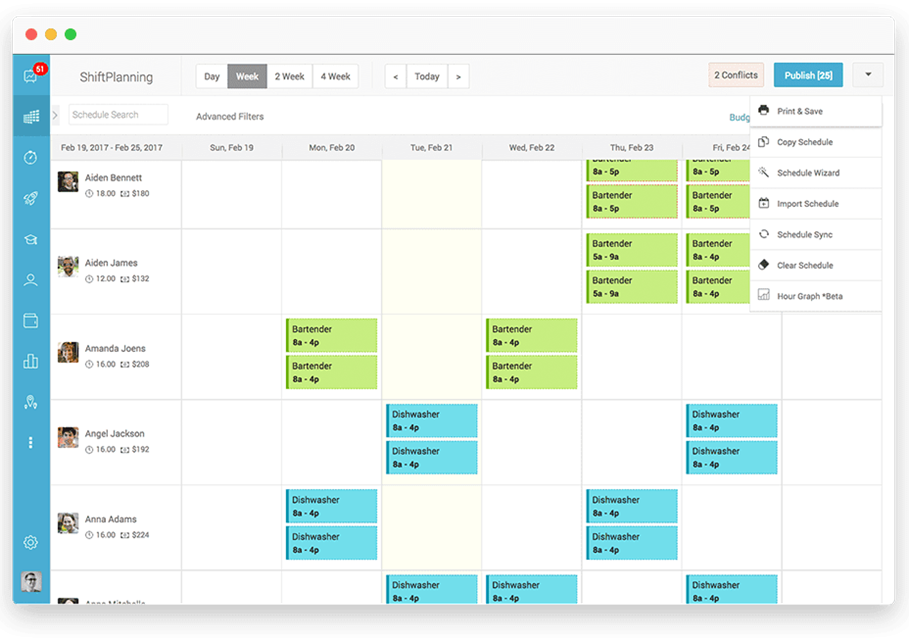This screenshot has height=641, width=909.
Task: Choose Clear Schedule in the menu
Action: 804,265
